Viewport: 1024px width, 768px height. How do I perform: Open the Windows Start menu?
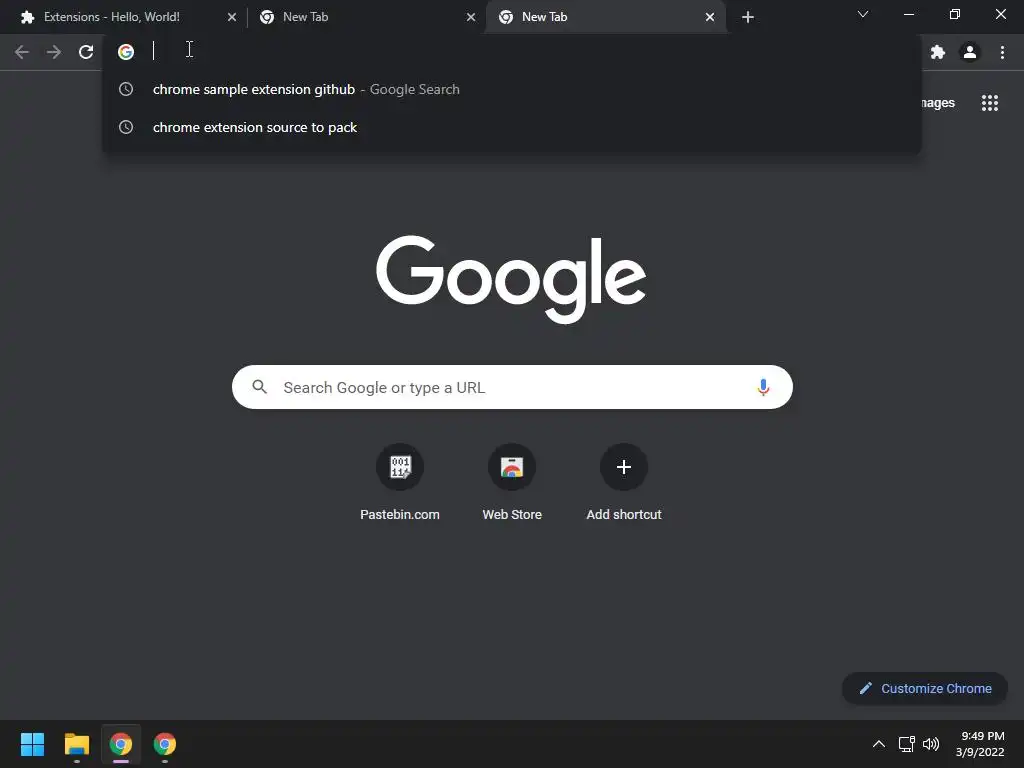(x=32, y=744)
